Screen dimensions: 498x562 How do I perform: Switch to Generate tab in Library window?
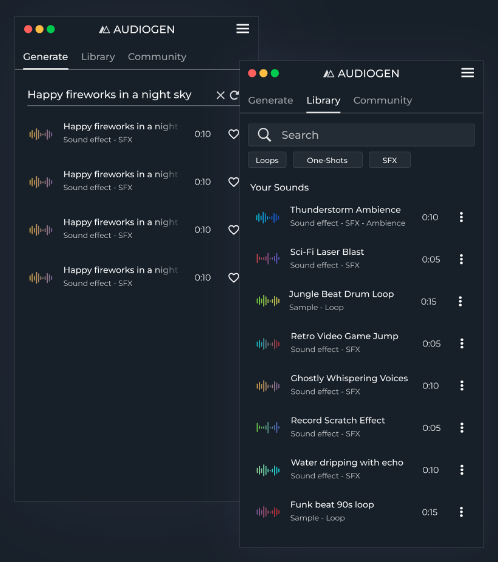click(271, 100)
